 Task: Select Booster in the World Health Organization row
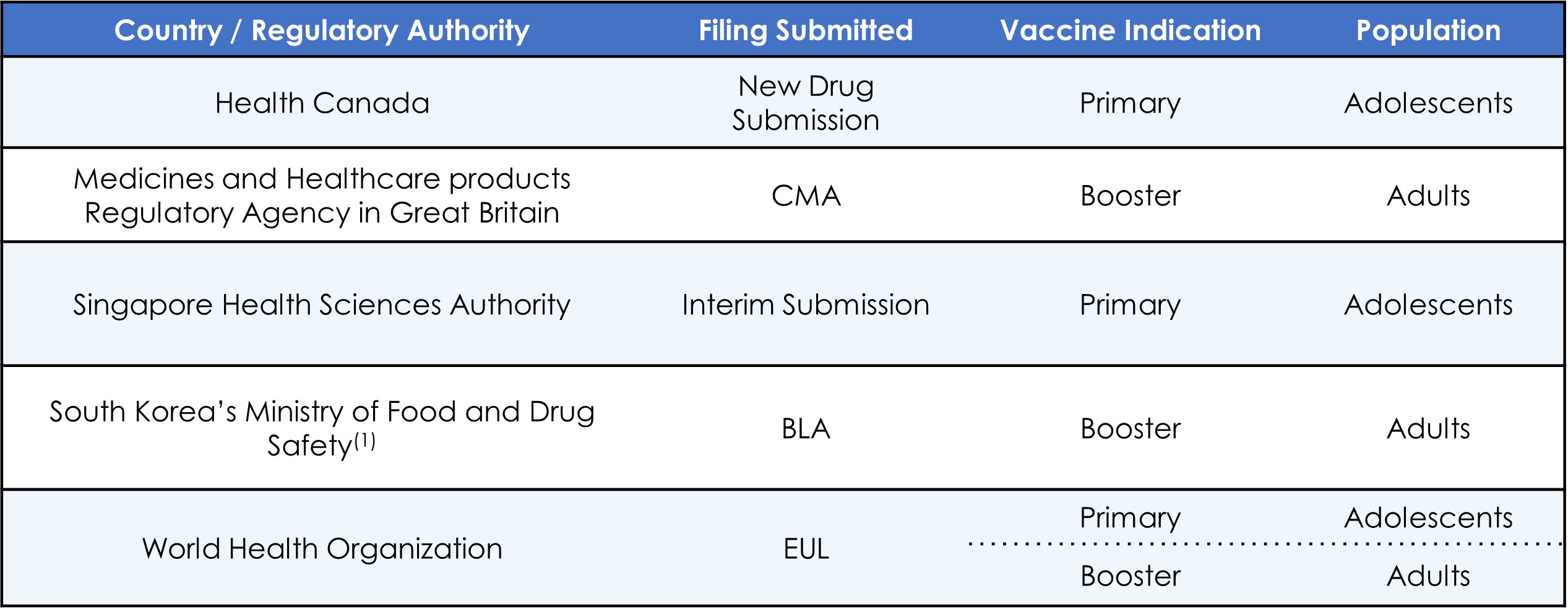click(1131, 576)
